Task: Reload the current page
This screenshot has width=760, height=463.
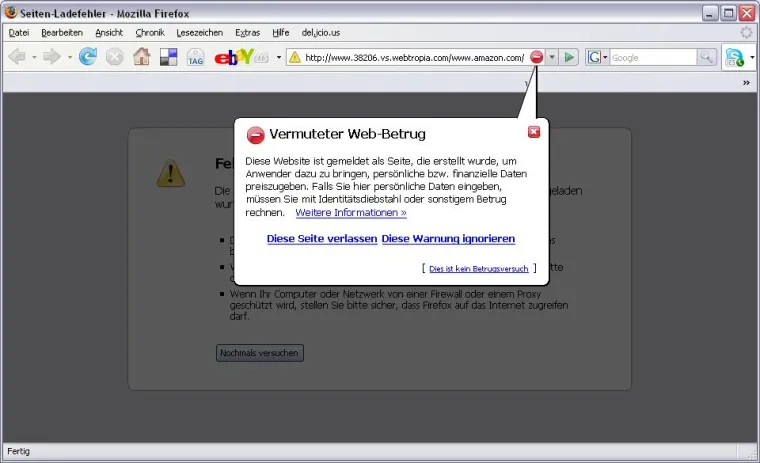Action: point(88,57)
